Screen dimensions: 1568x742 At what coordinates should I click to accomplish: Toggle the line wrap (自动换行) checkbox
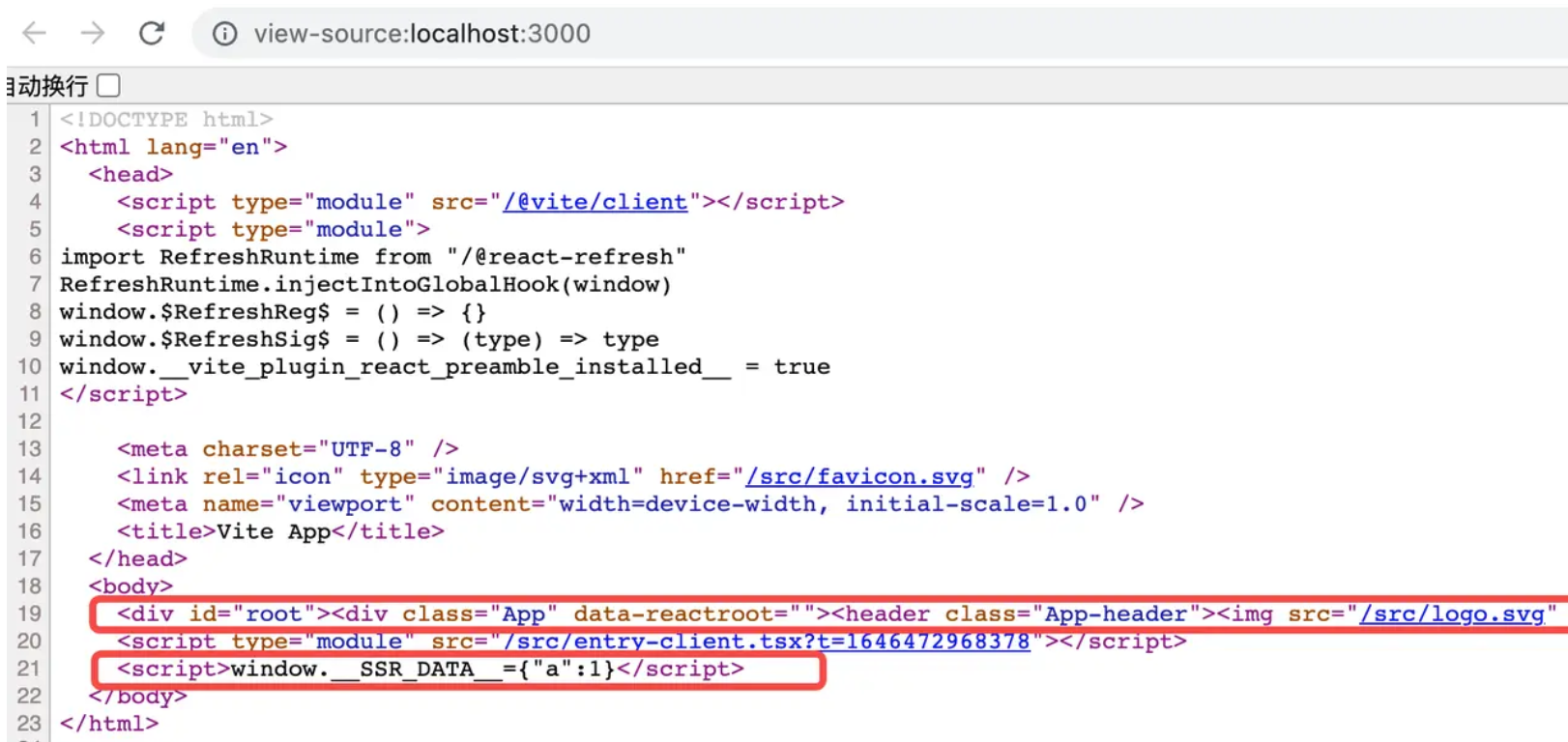(x=109, y=86)
